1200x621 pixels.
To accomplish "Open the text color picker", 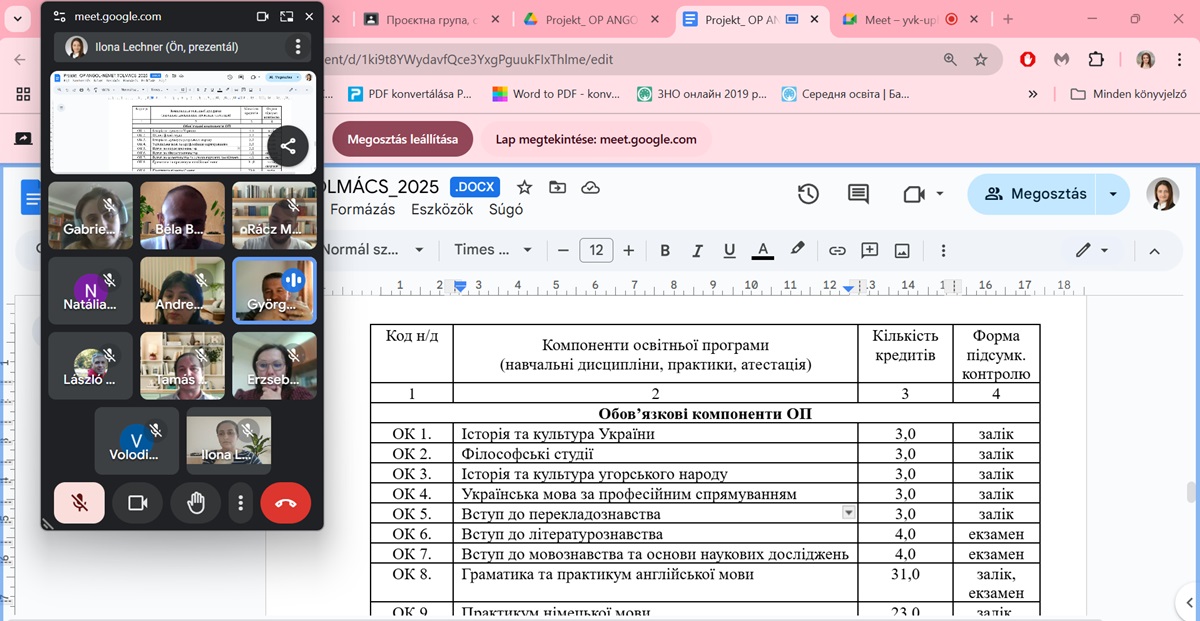I will pyautogui.click(x=763, y=250).
